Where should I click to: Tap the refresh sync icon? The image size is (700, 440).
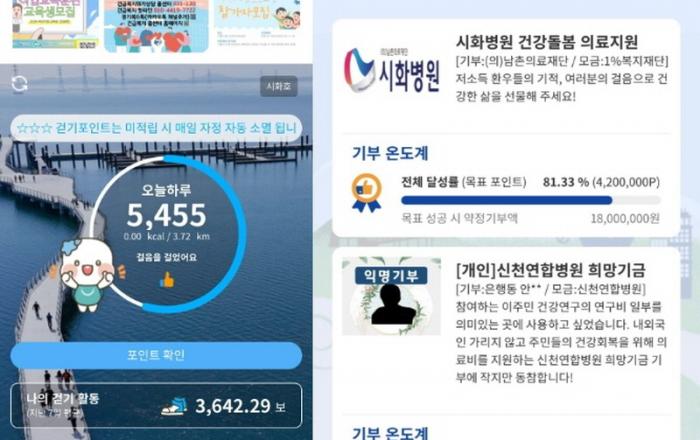tap(20, 83)
